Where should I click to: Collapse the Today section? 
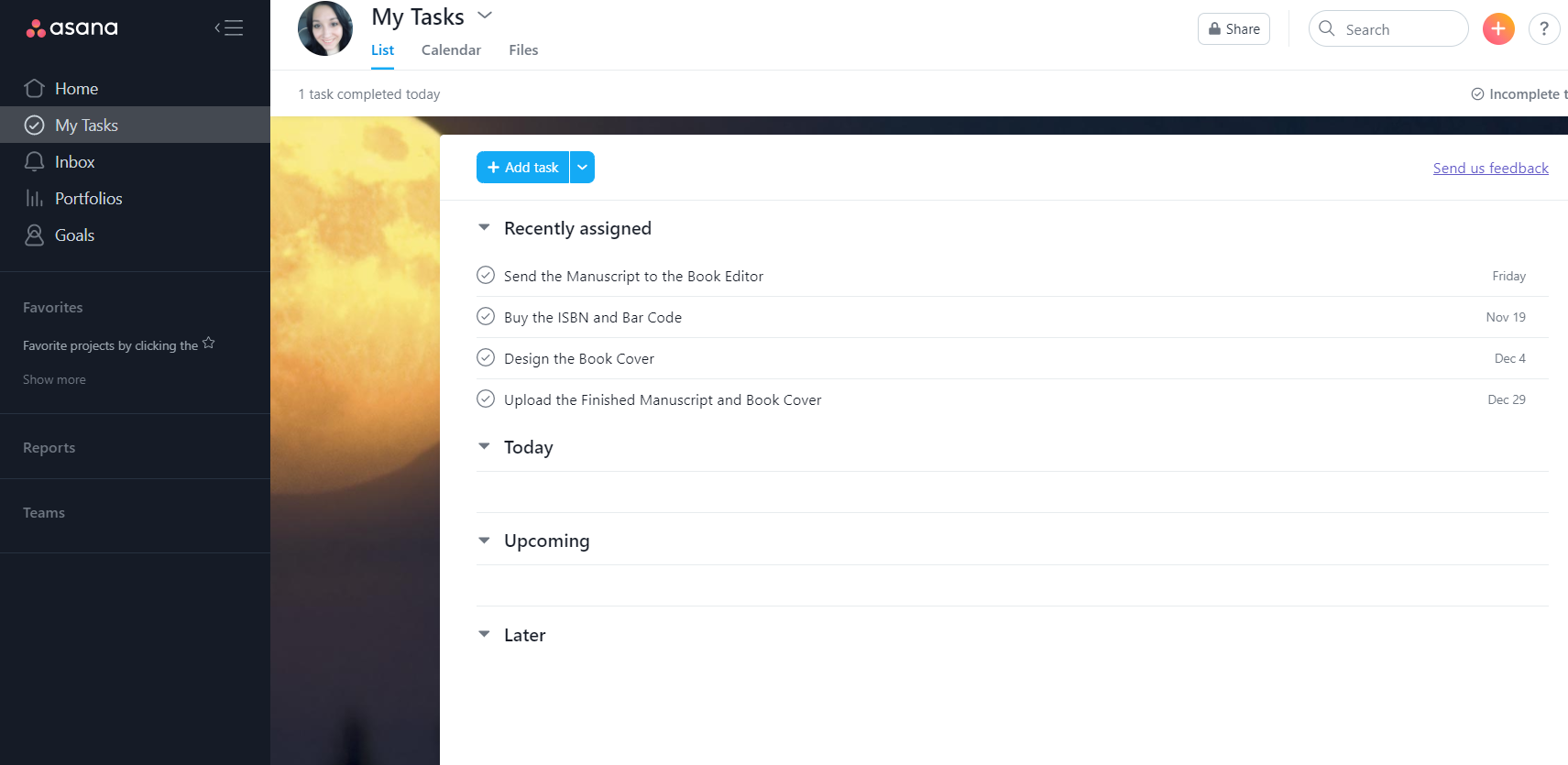(484, 446)
